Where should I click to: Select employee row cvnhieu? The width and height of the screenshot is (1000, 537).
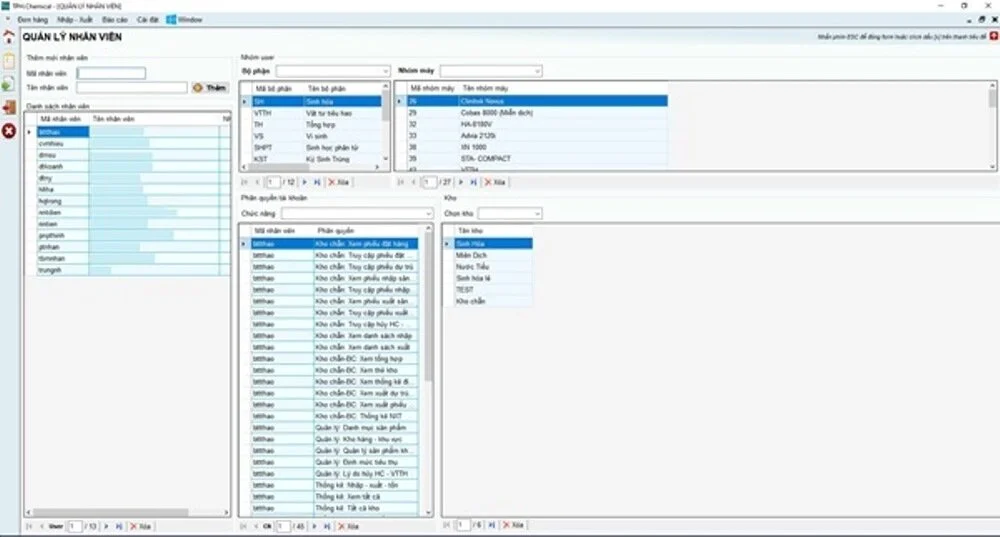[x=128, y=143]
